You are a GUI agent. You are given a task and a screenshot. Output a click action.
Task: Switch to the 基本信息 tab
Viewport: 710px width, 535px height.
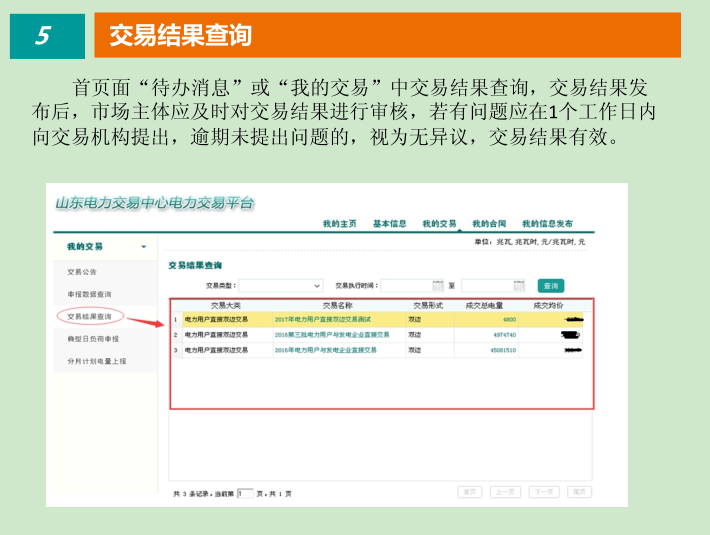[x=389, y=223]
